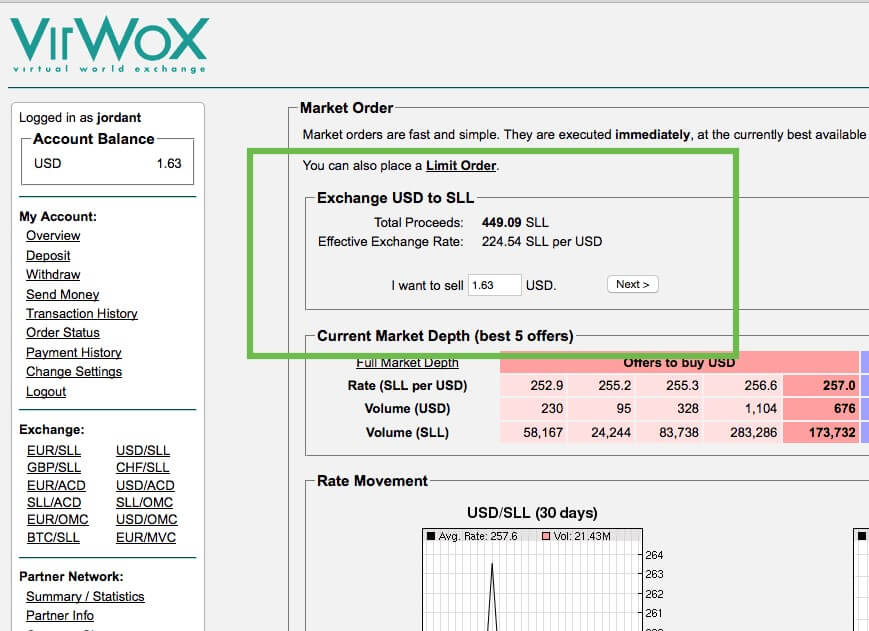
Task: Logout of the account
Action: pos(46,391)
